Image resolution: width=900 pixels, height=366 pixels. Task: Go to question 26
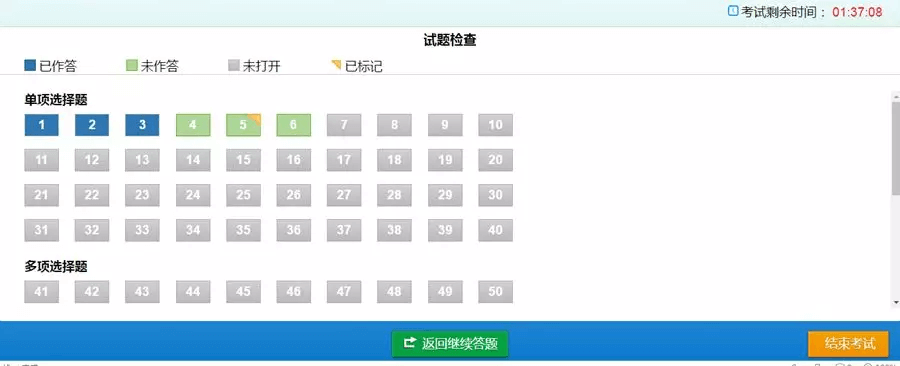coord(294,195)
